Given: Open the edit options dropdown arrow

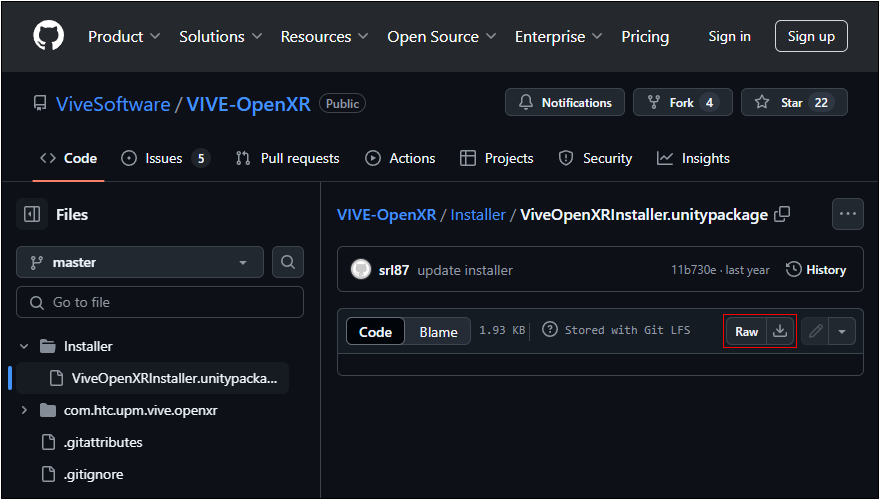Looking at the screenshot, I should click(843, 331).
